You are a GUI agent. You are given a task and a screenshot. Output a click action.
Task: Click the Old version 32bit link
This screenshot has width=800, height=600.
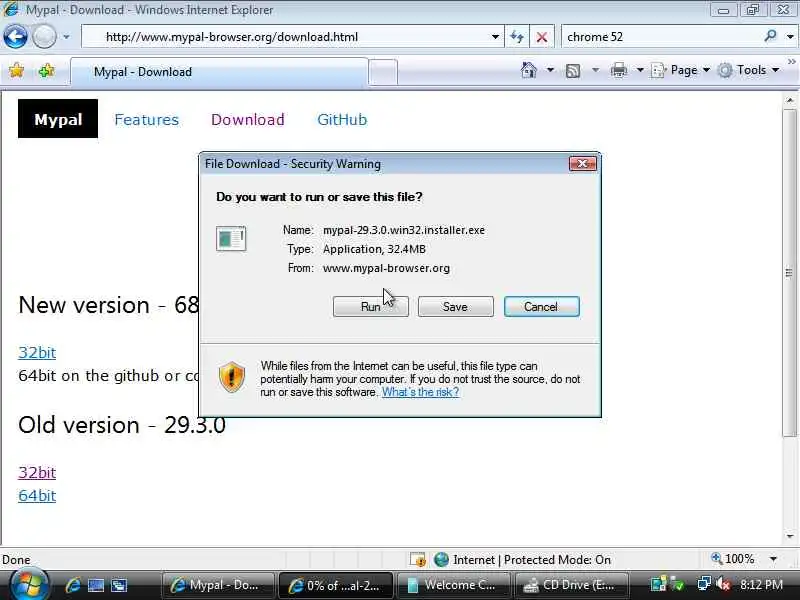37,472
